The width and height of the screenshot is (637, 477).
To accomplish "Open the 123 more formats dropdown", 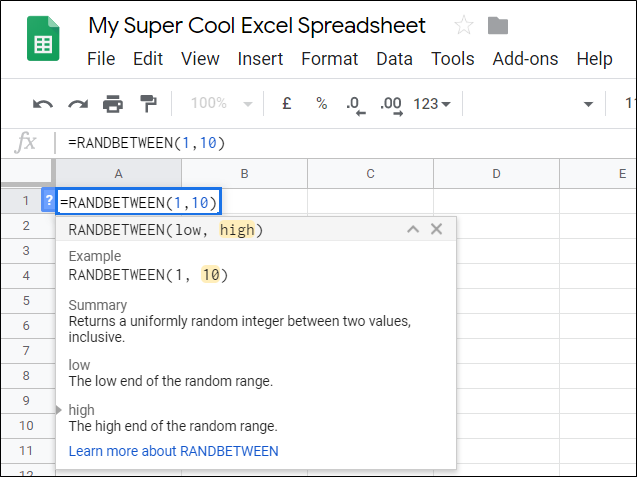I will point(432,103).
